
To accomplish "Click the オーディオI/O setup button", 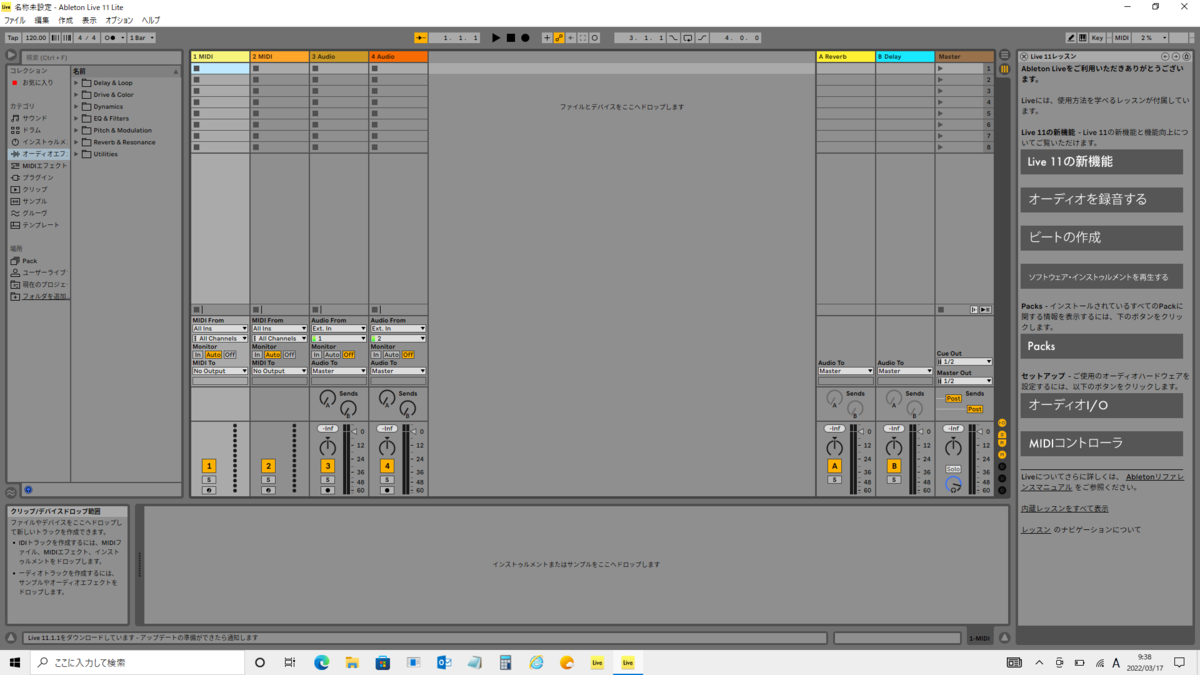I will pyautogui.click(x=1102, y=406).
